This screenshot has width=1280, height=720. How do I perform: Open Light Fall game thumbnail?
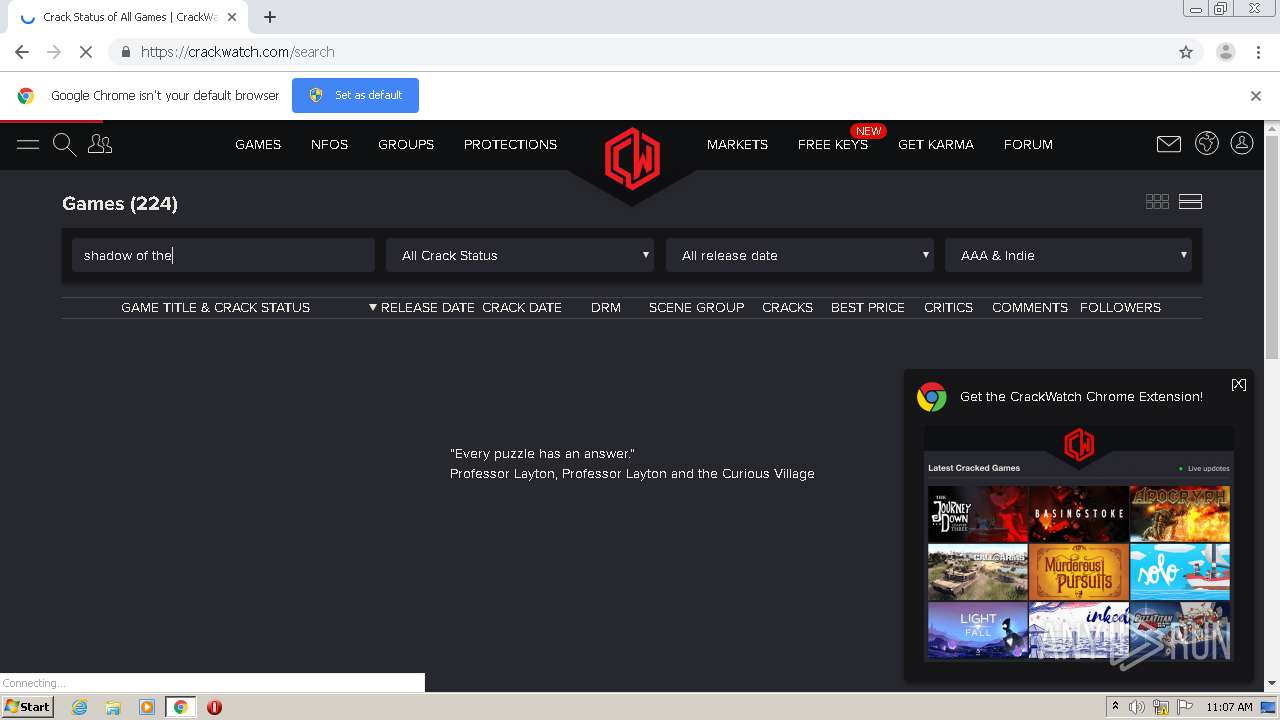pyautogui.click(x=977, y=630)
